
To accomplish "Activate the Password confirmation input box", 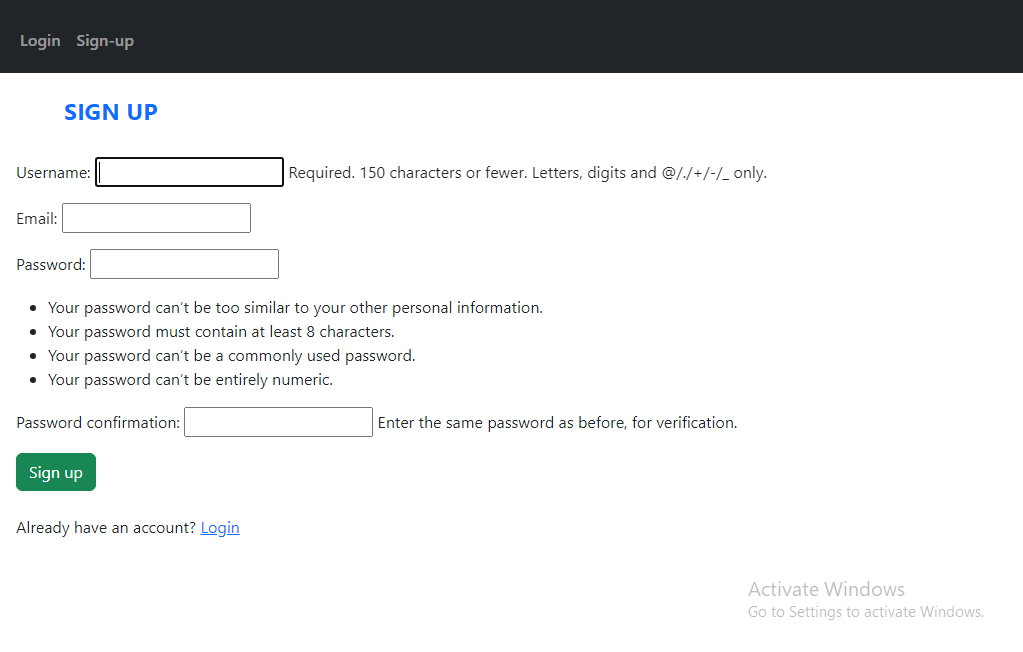I will coord(279,422).
